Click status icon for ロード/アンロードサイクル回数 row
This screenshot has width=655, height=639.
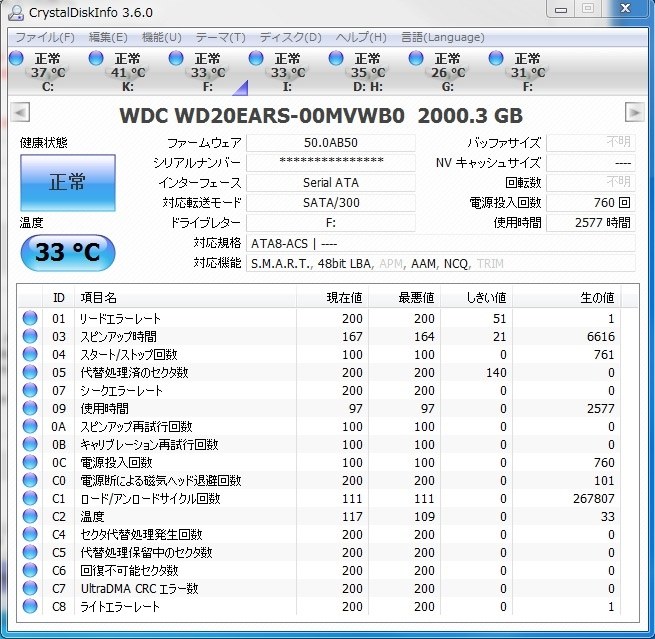click(30, 498)
